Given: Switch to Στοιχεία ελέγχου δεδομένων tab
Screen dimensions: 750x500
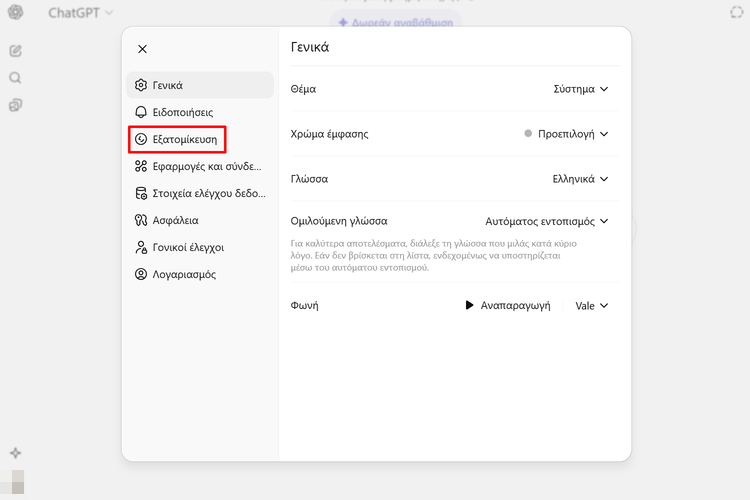Looking at the screenshot, I should (x=200, y=193).
